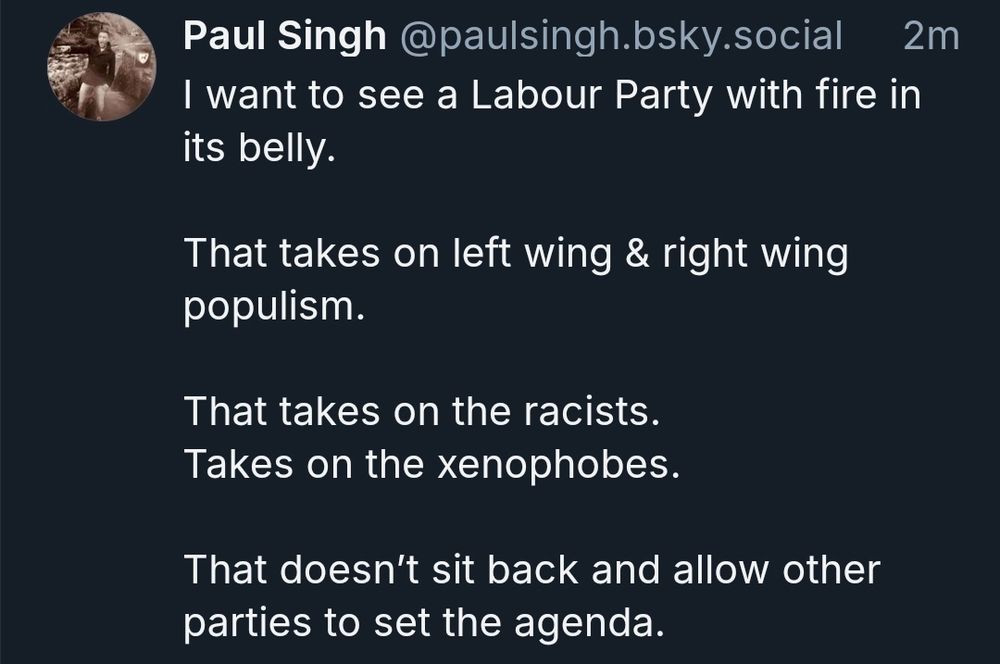Click the word 'agenda.' at the post's end
1000x664 pixels.
pyautogui.click(x=589, y=624)
